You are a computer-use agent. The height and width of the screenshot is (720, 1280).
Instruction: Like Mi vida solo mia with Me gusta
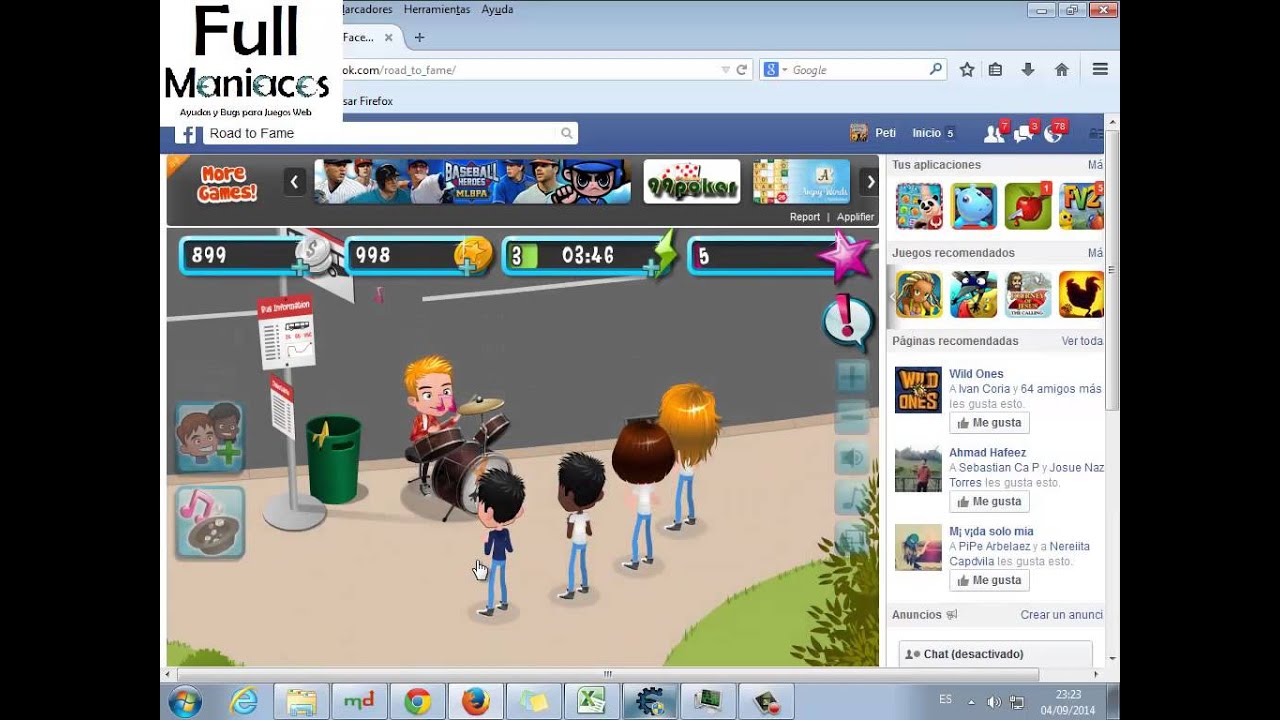coord(989,580)
